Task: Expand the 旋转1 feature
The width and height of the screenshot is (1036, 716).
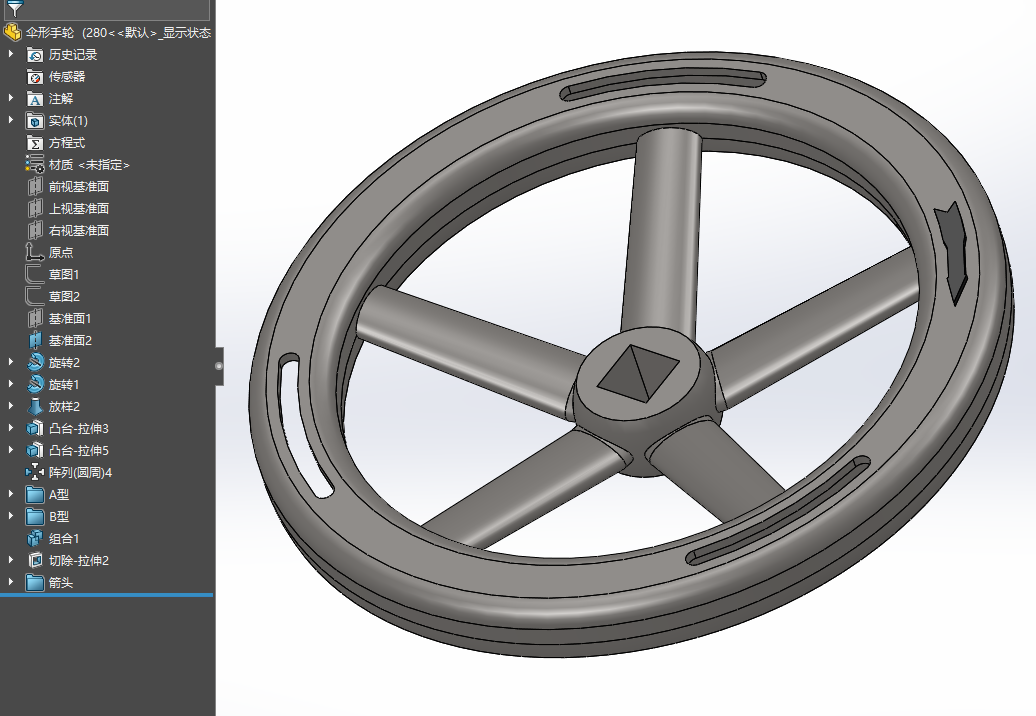Action: [11, 384]
